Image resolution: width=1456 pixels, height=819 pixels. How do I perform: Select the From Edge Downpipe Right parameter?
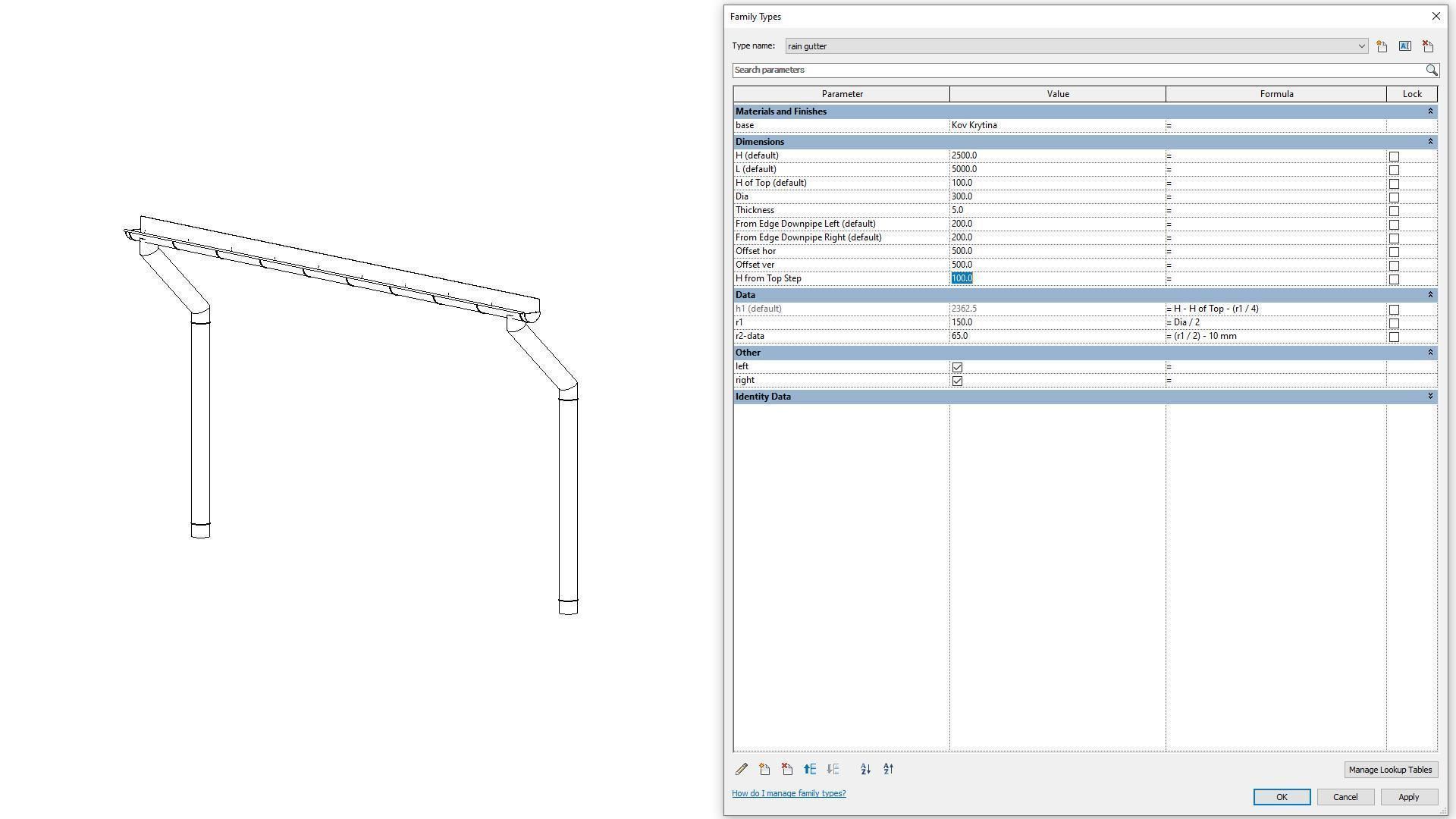coord(841,238)
